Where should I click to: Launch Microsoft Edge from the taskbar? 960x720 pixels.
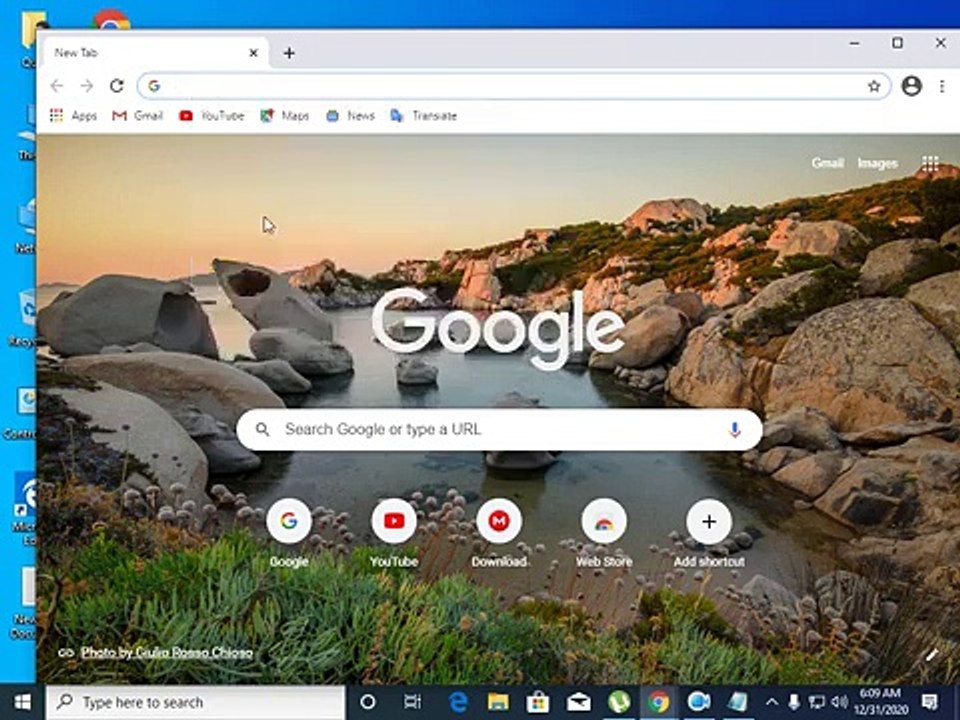458,702
